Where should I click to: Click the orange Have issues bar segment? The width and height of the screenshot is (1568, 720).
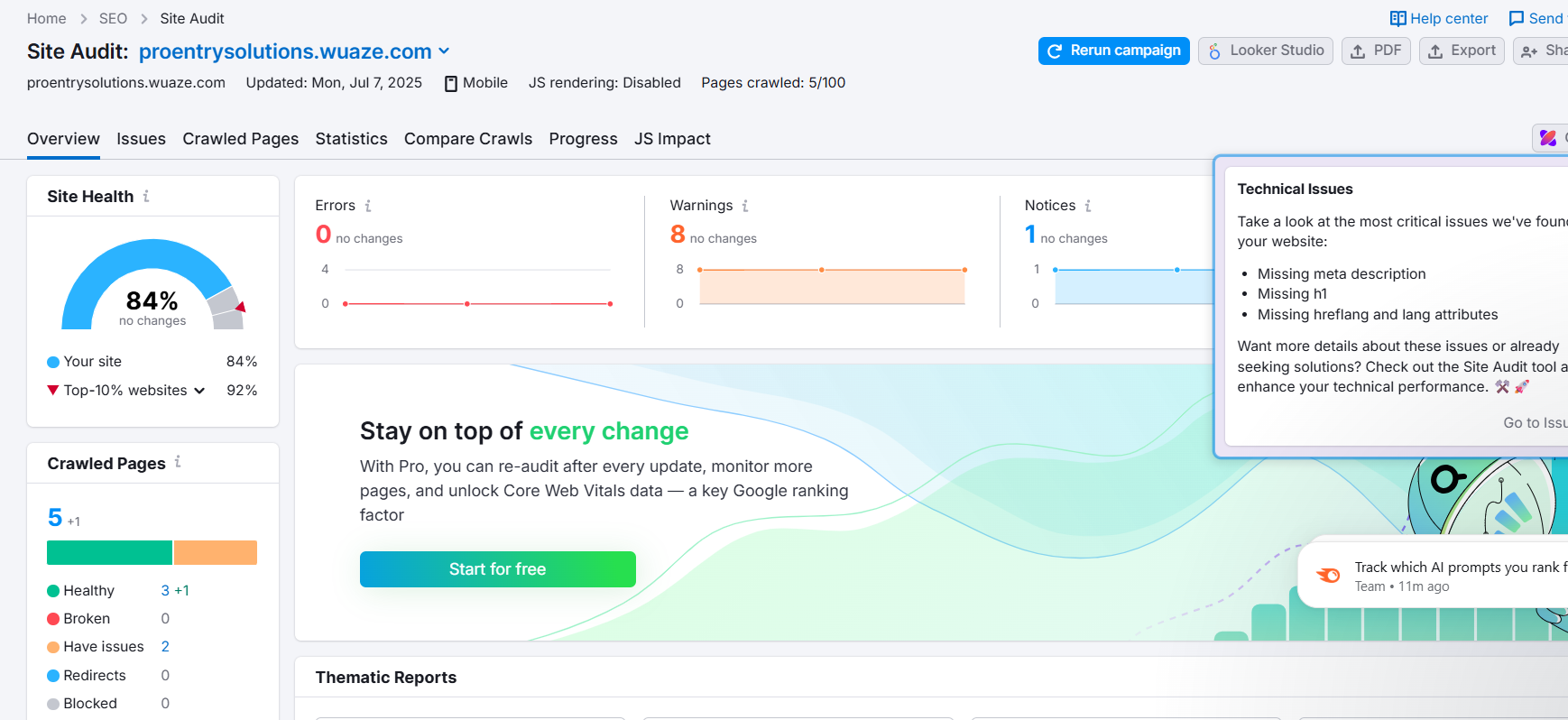pyautogui.click(x=216, y=552)
